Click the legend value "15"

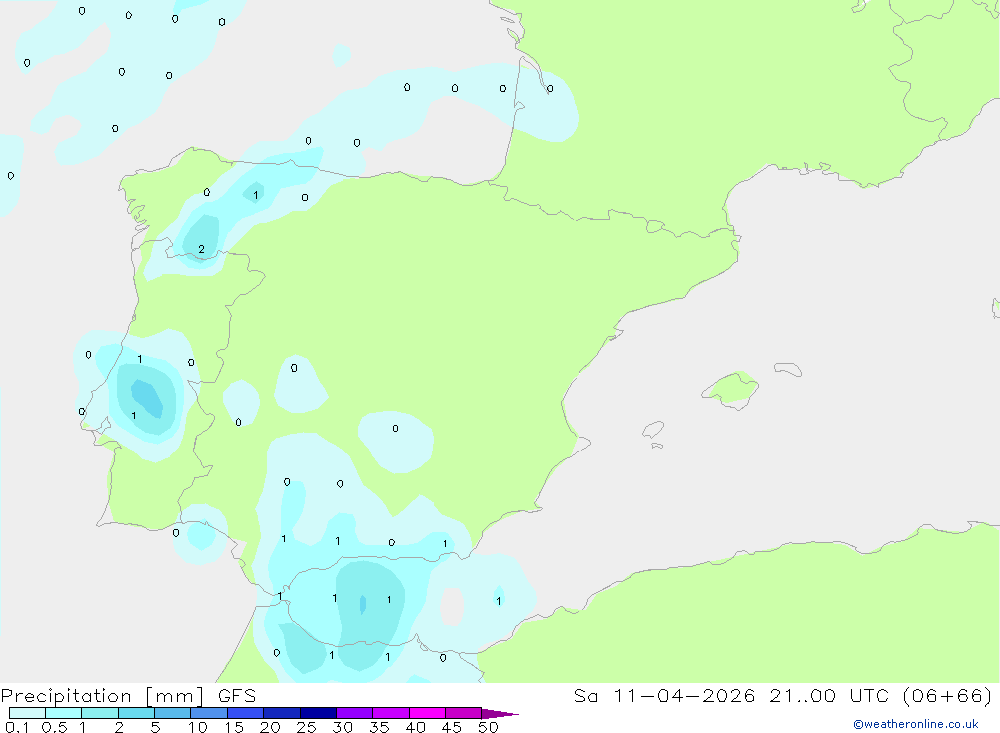[234, 727]
